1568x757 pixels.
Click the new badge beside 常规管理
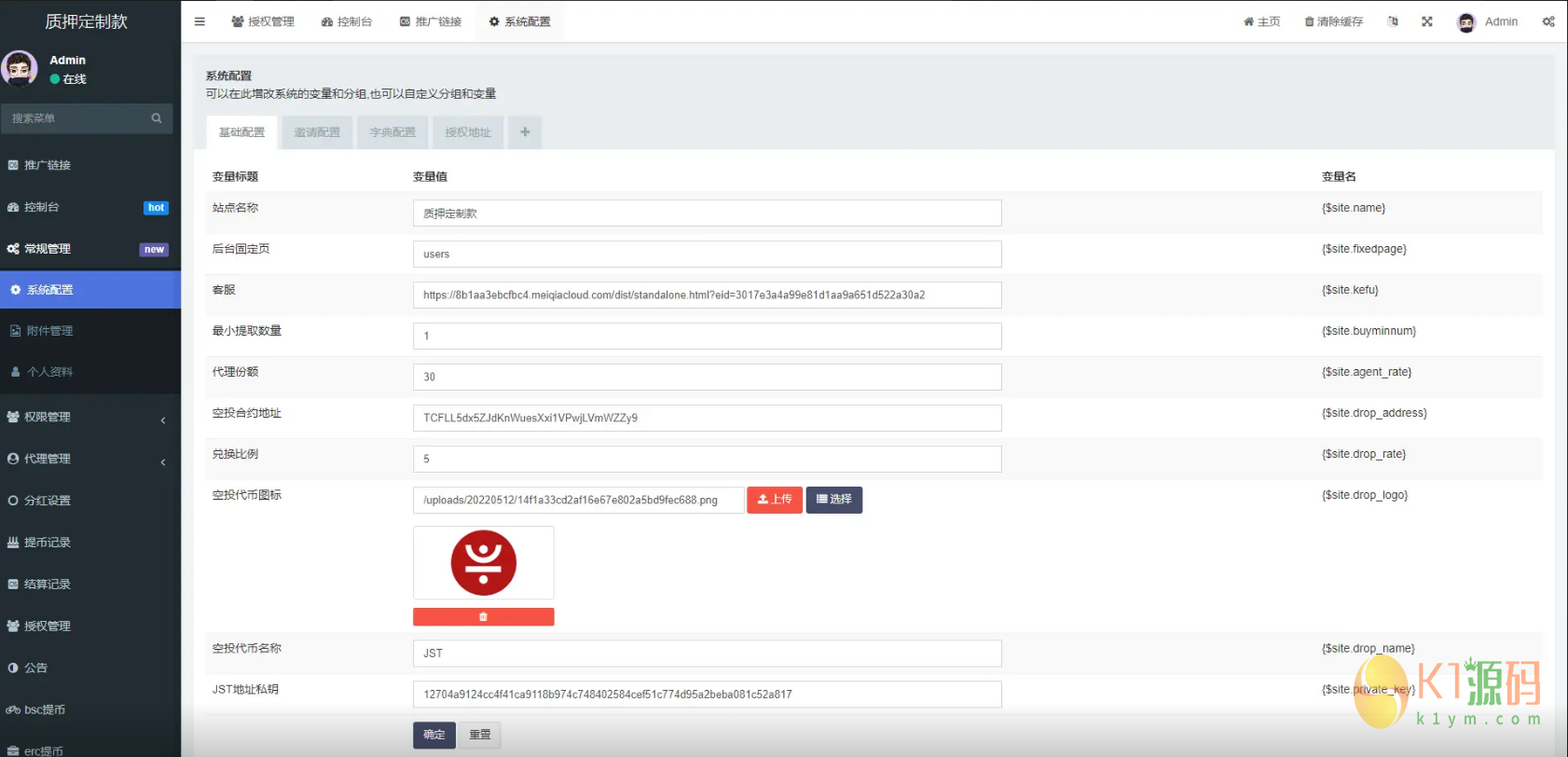[154, 250]
